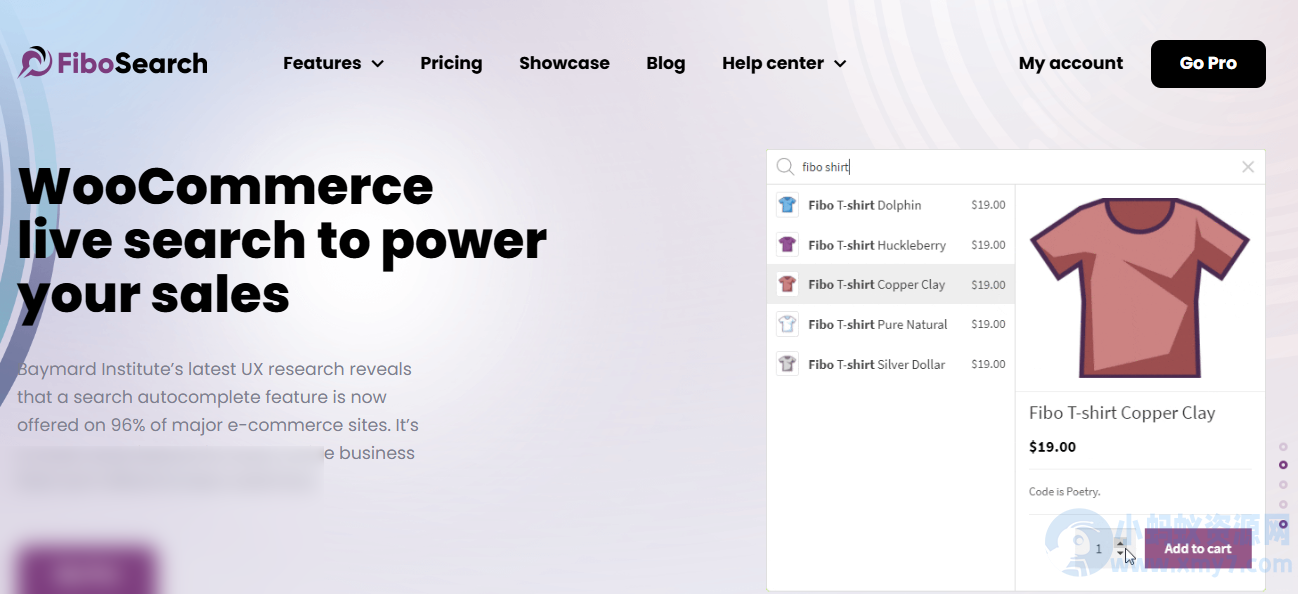The height and width of the screenshot is (594, 1298).
Task: Click the FiboSearch logo
Action: (112, 62)
